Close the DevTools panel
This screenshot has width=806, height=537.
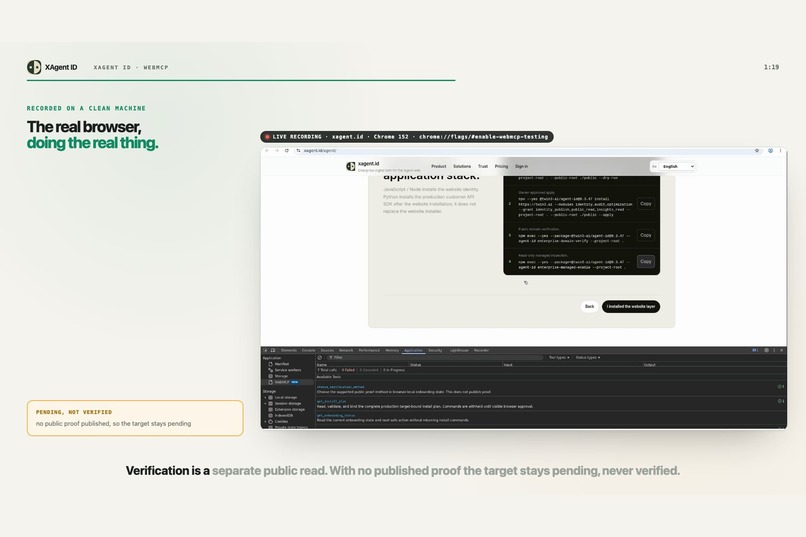(782, 350)
